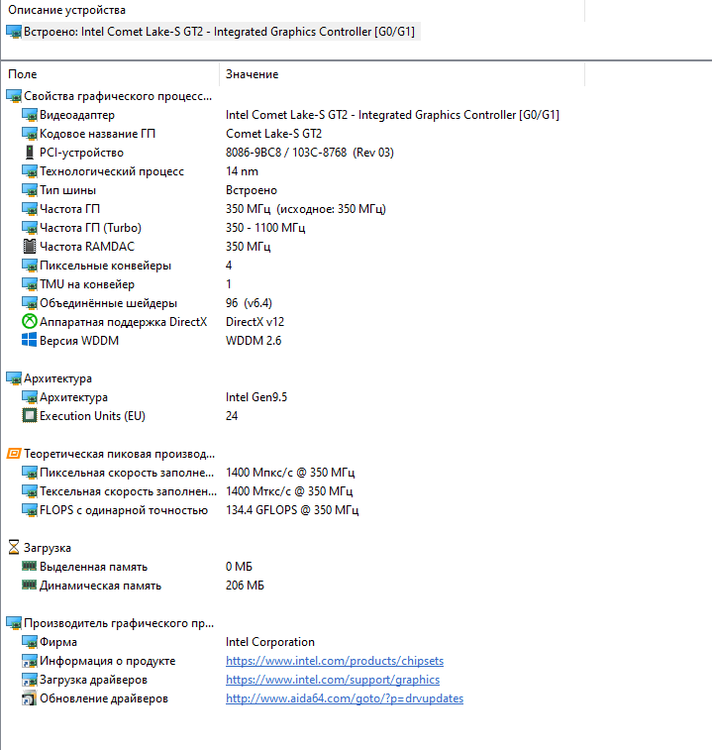The width and height of the screenshot is (712, 750).
Task: Click the Значение column header
Action: (402, 74)
